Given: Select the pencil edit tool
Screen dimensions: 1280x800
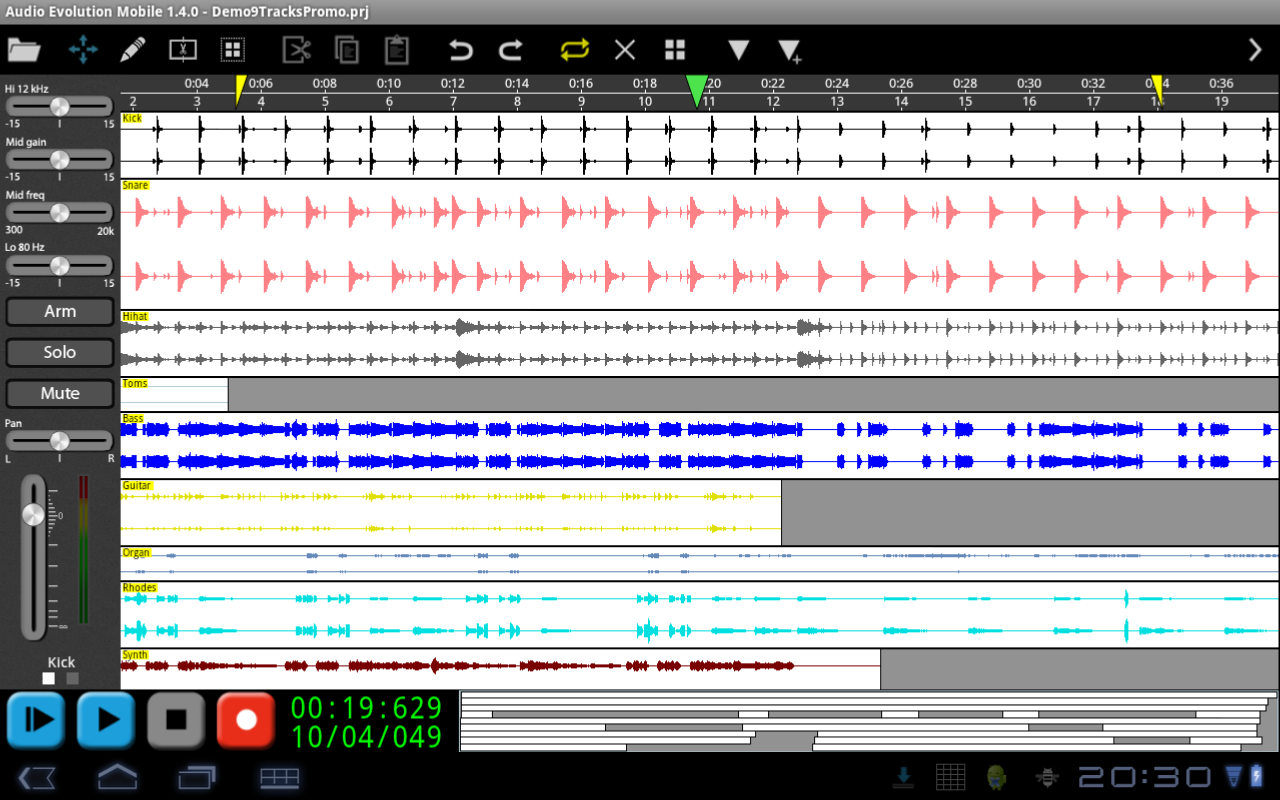Looking at the screenshot, I should 133,49.
